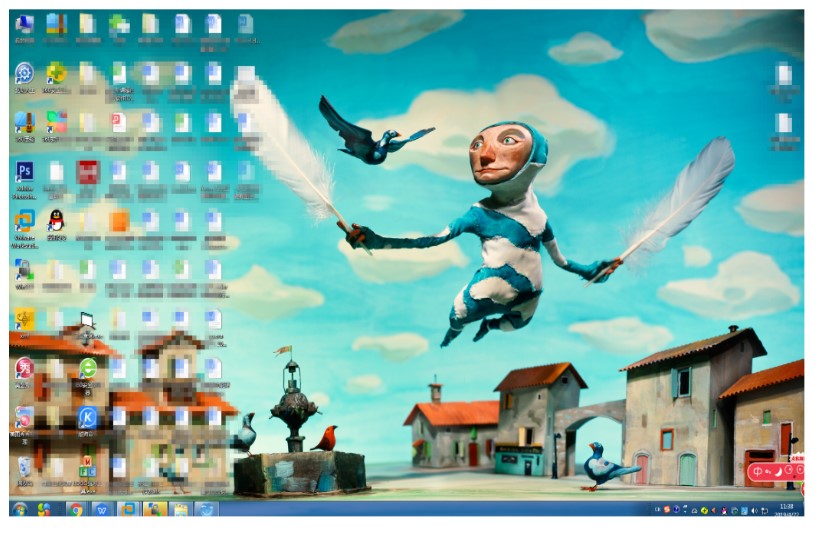Viewport: 822px width, 533px height.
Task: Click the yellow circle tray icon
Action: tap(705, 510)
